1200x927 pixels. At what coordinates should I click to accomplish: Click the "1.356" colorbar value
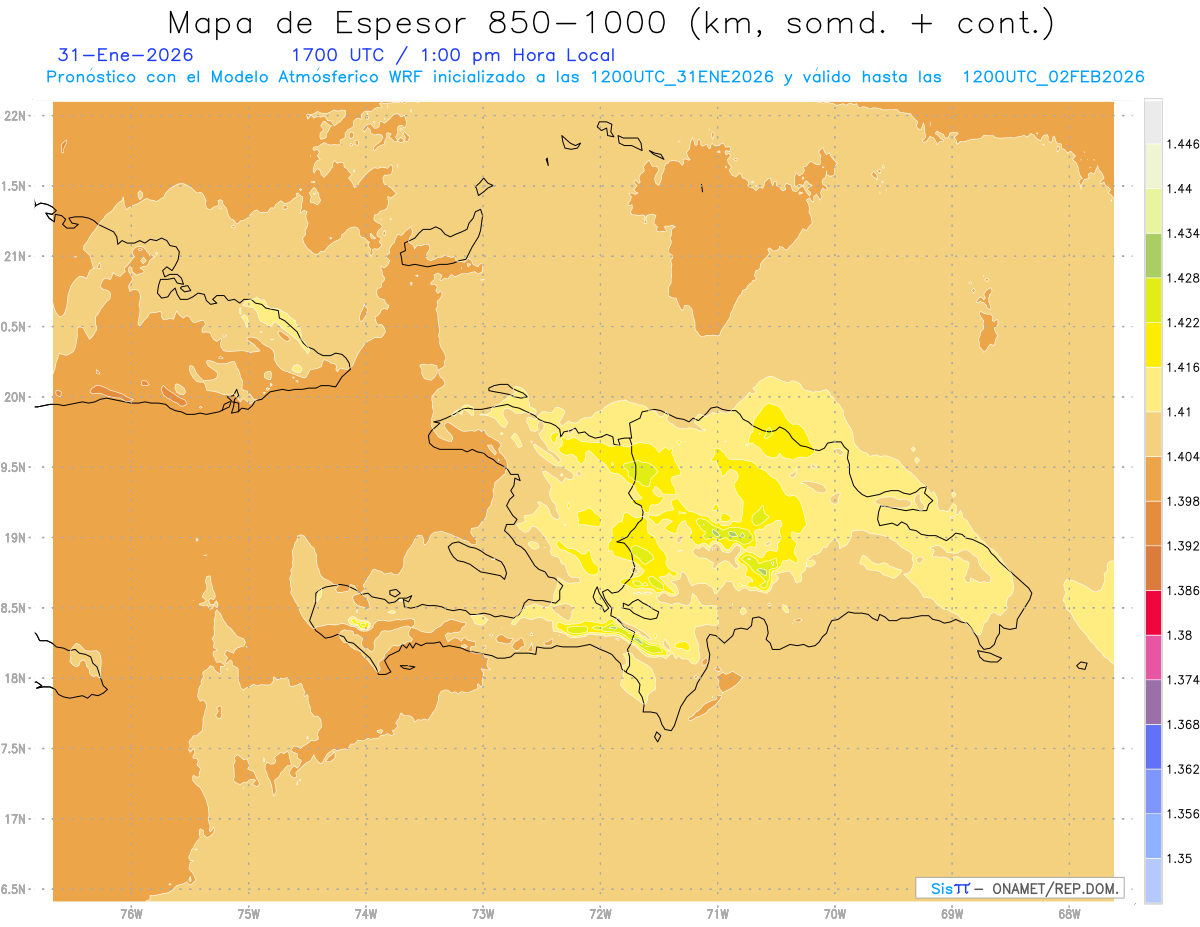tap(1182, 814)
